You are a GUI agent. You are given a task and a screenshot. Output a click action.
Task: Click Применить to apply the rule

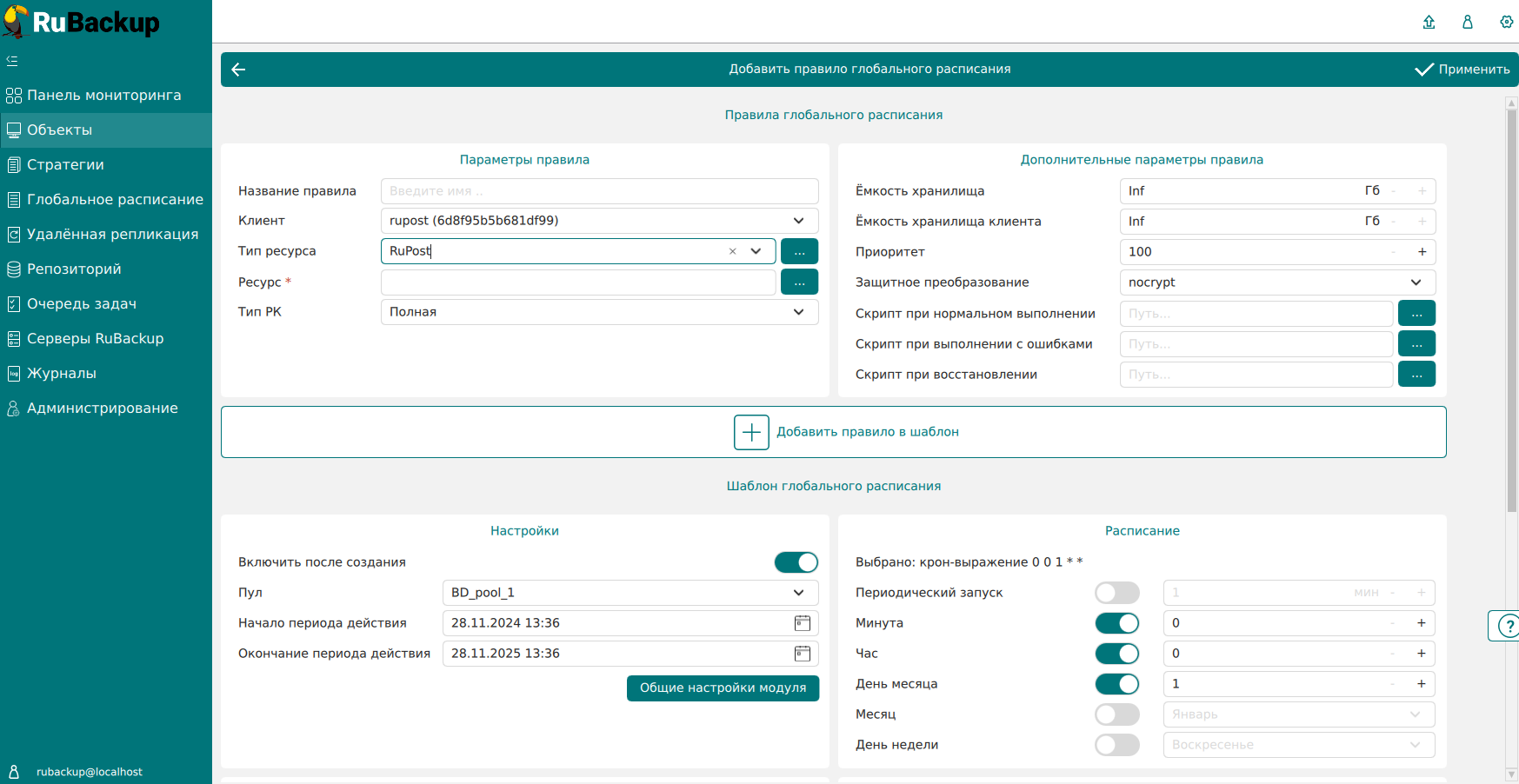1462,70
